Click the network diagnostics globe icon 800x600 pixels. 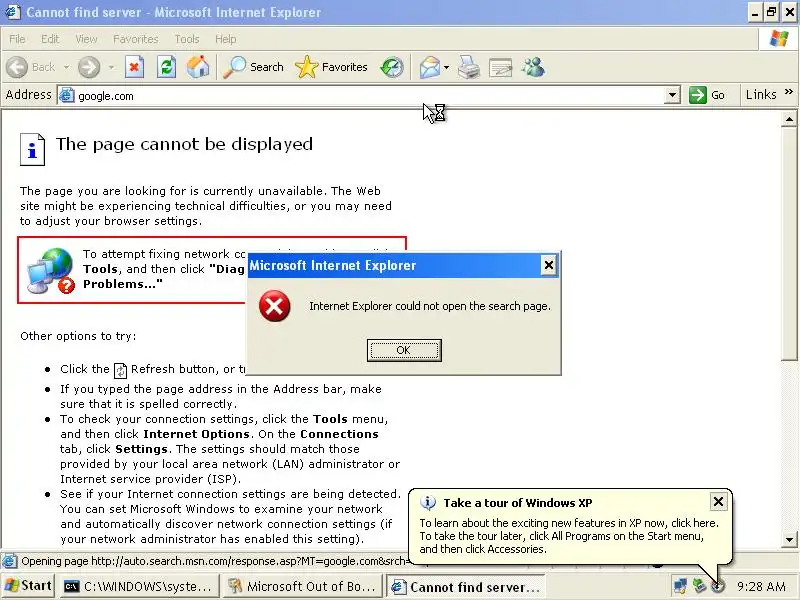(x=51, y=270)
